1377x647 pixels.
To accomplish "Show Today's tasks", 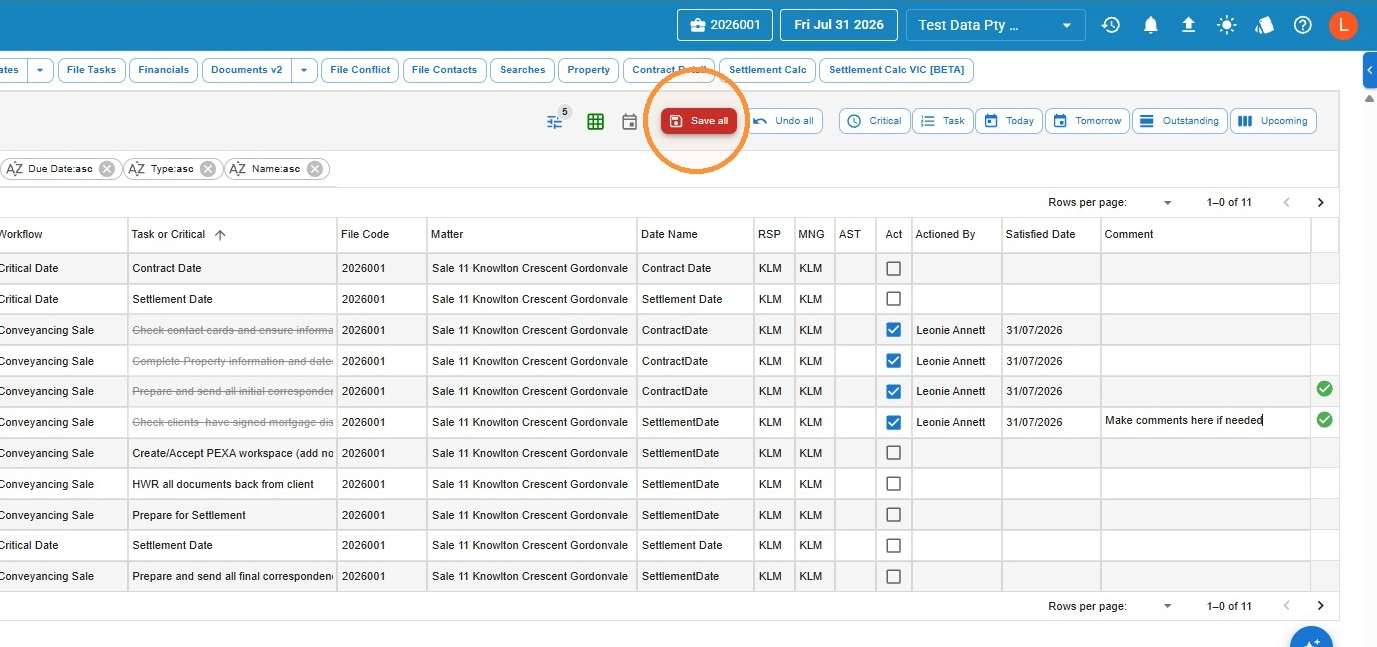I will click(x=1009, y=121).
